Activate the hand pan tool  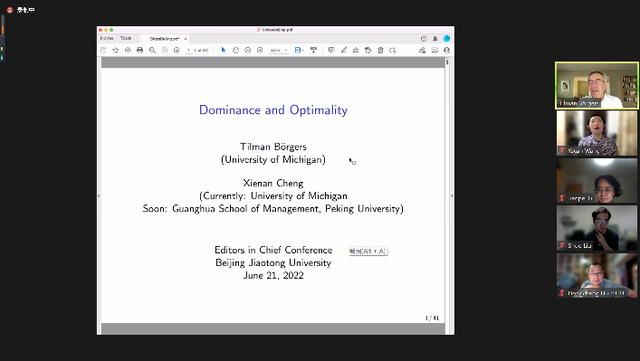(x=236, y=50)
